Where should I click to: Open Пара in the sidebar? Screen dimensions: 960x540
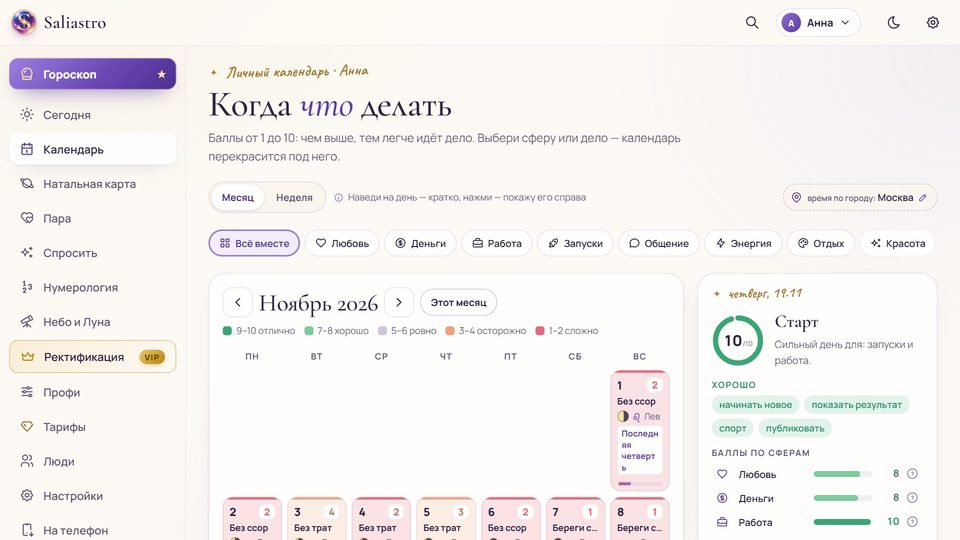tap(92, 218)
